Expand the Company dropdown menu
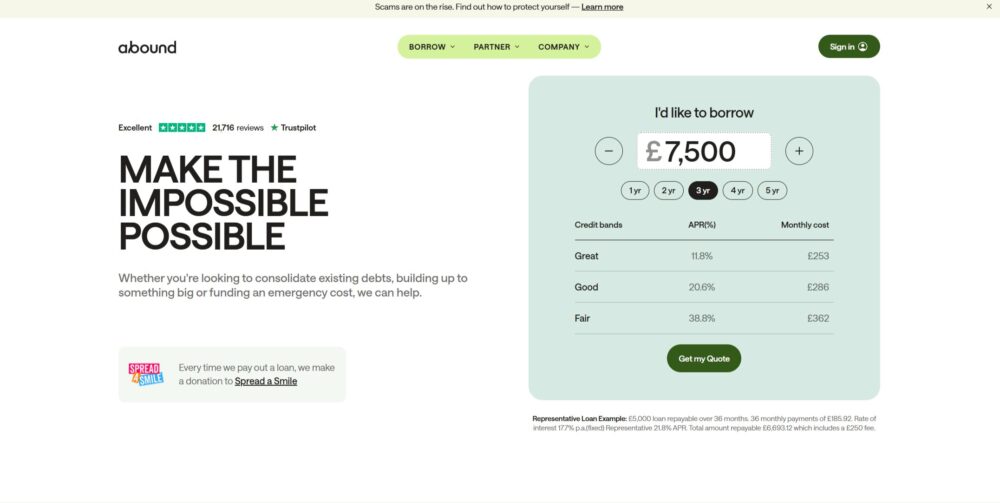The width and height of the screenshot is (1000, 503). coord(564,47)
